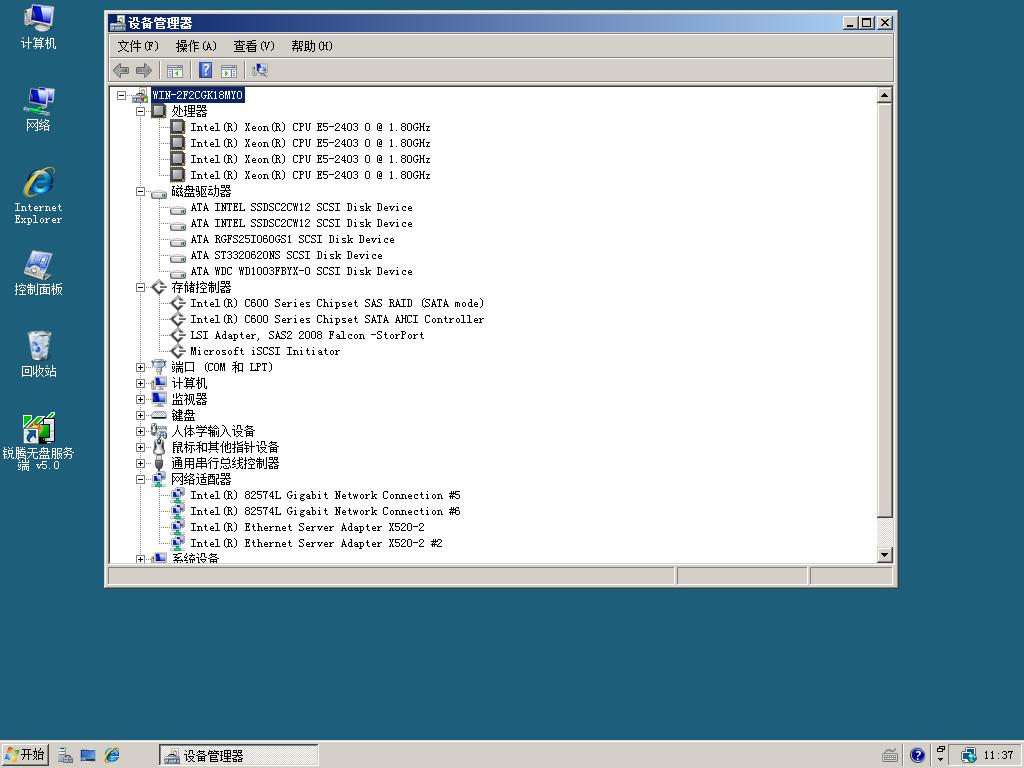The height and width of the screenshot is (768, 1024).
Task: Open the 操作(A) menu
Action: coord(196,46)
